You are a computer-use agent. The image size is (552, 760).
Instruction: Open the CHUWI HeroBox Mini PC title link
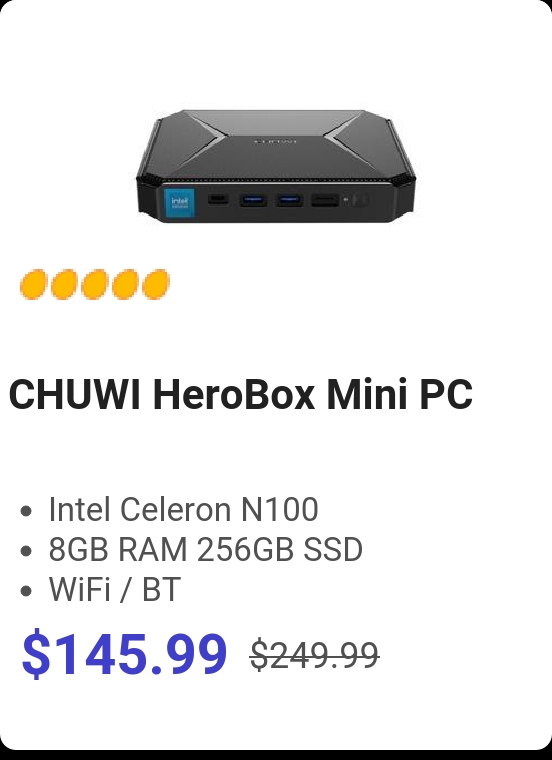click(x=240, y=394)
